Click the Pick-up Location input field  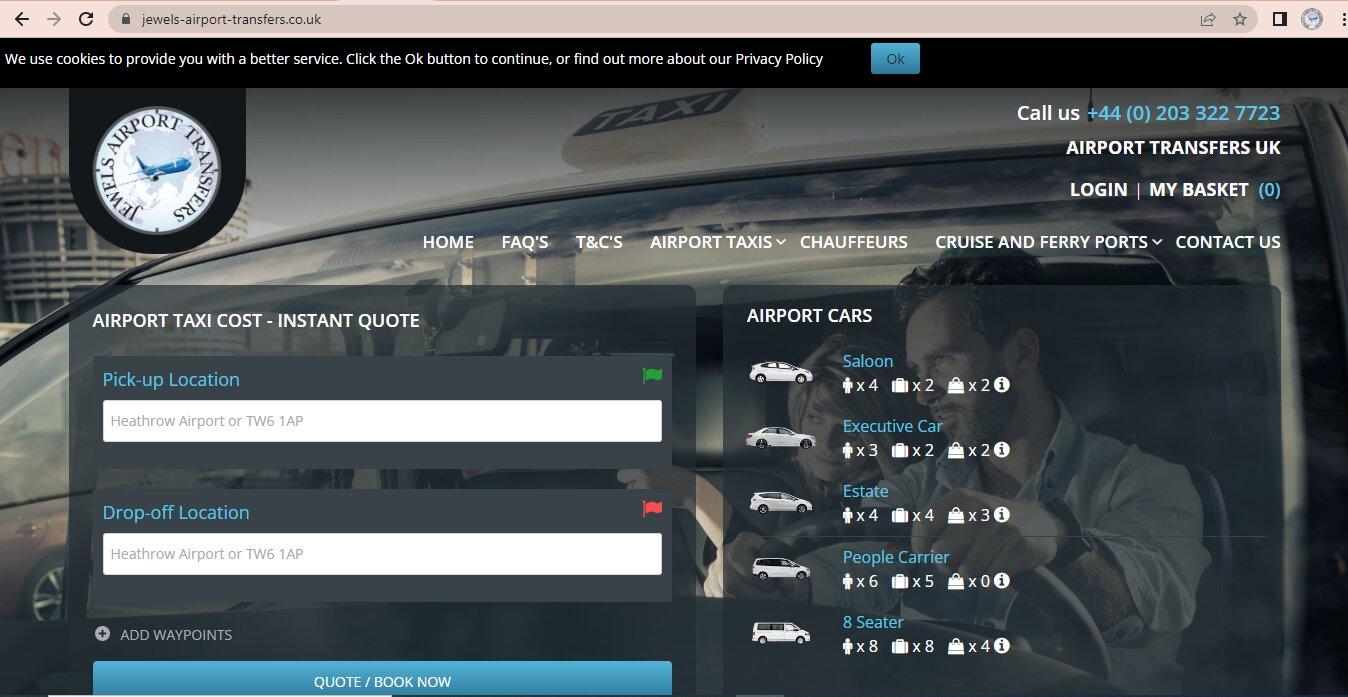pos(382,421)
